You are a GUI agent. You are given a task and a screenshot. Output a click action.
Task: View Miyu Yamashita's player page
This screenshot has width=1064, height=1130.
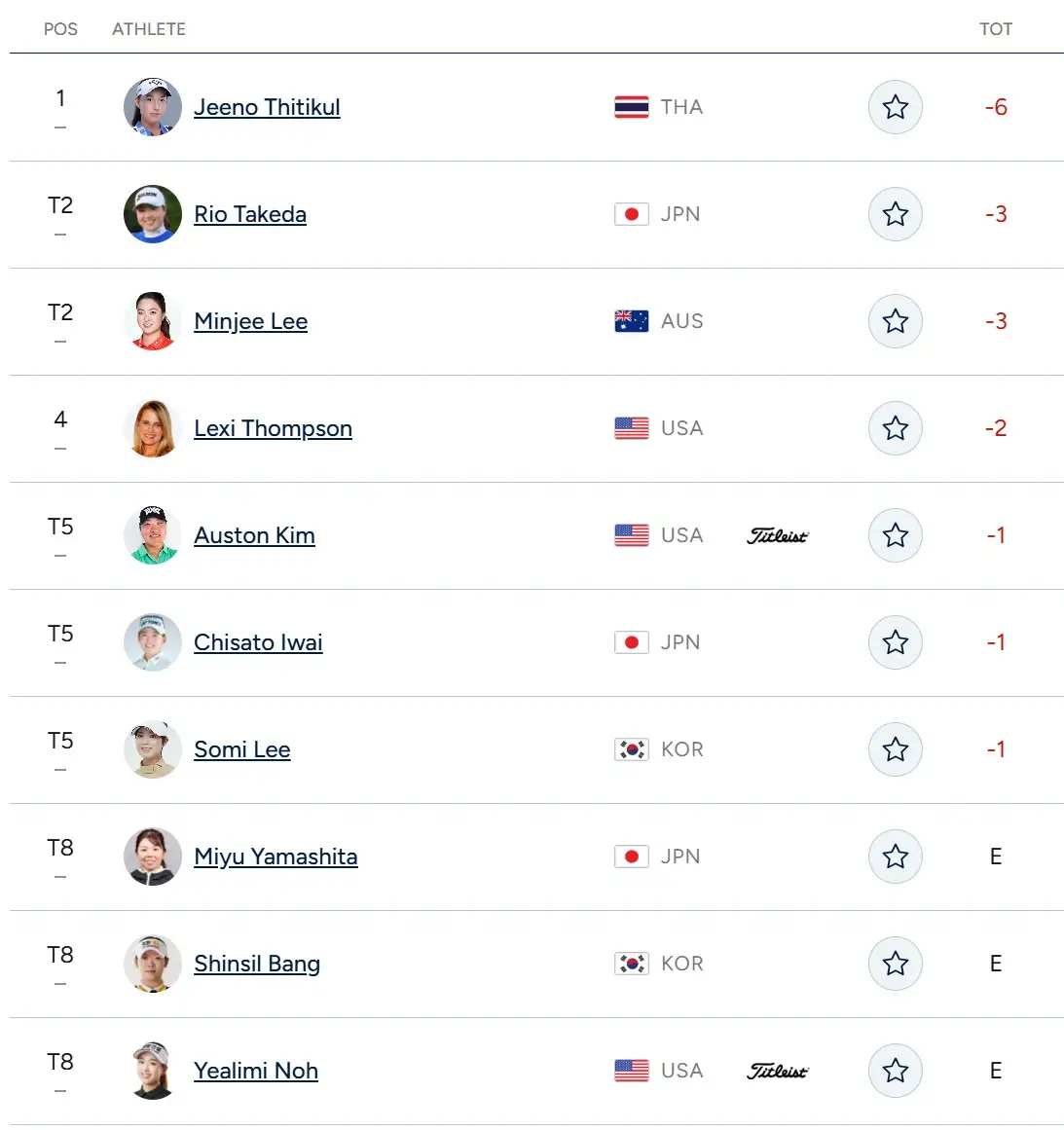(275, 857)
